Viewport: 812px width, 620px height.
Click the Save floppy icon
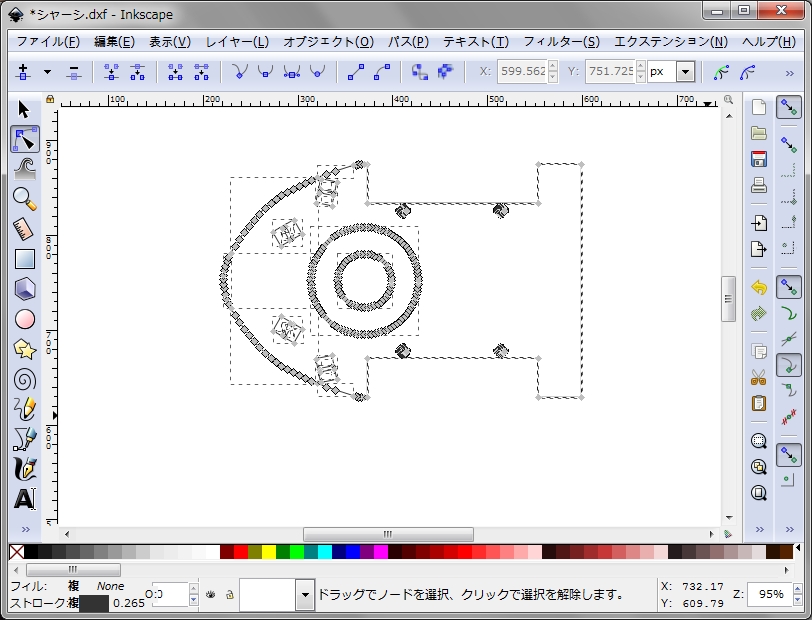[759, 159]
